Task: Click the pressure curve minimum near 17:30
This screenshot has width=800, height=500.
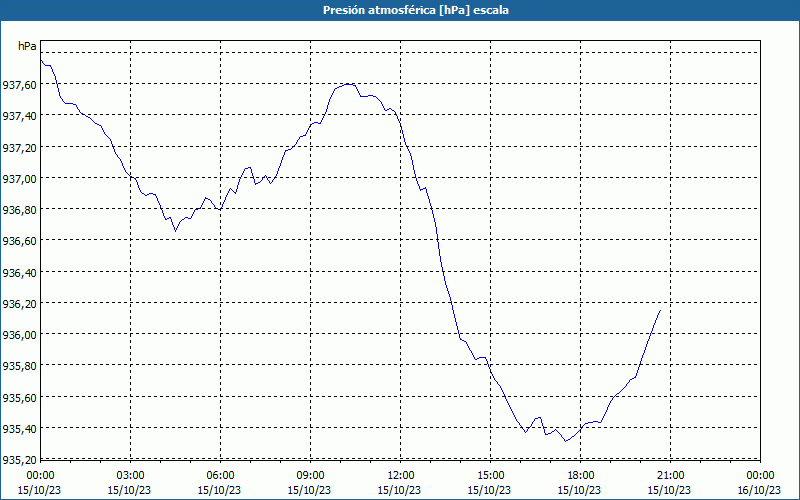Action: coord(565,441)
